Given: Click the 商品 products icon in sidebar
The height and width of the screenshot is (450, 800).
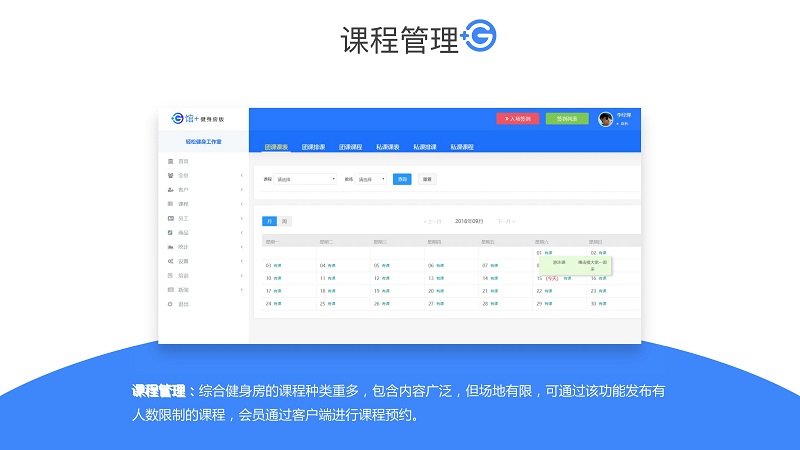Looking at the screenshot, I should (170, 233).
